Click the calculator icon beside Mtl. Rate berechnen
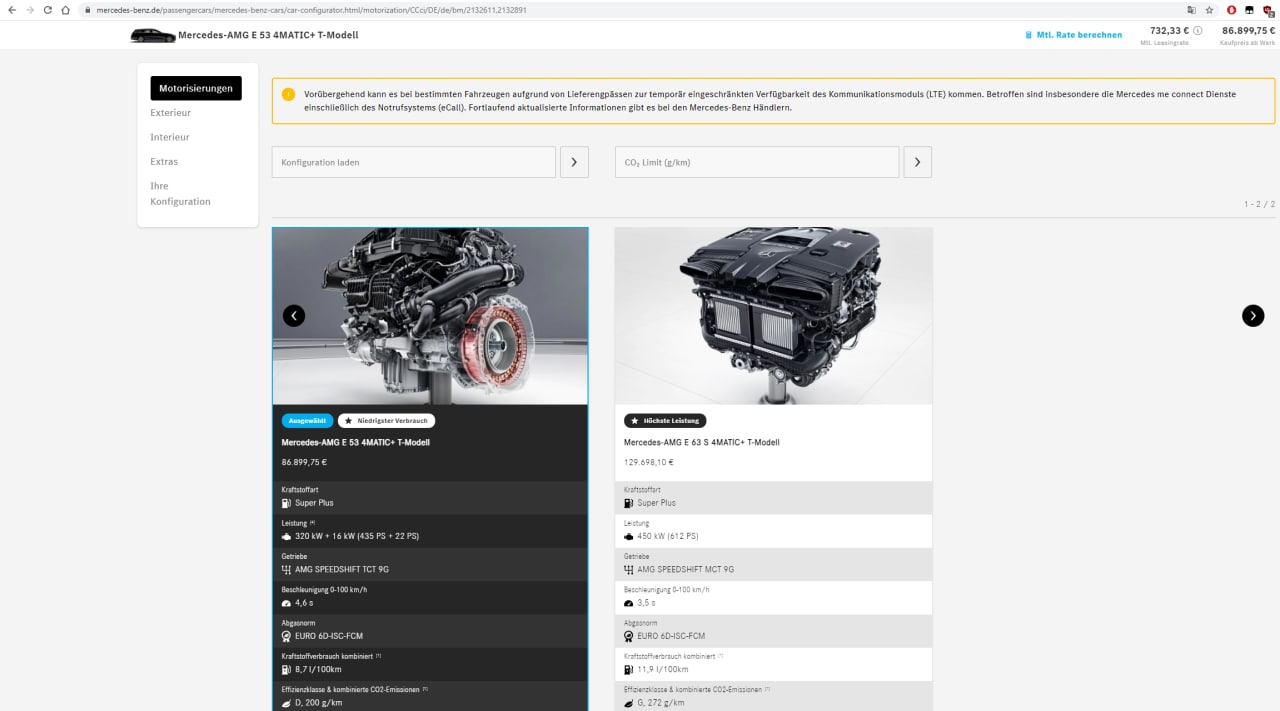 point(1028,35)
